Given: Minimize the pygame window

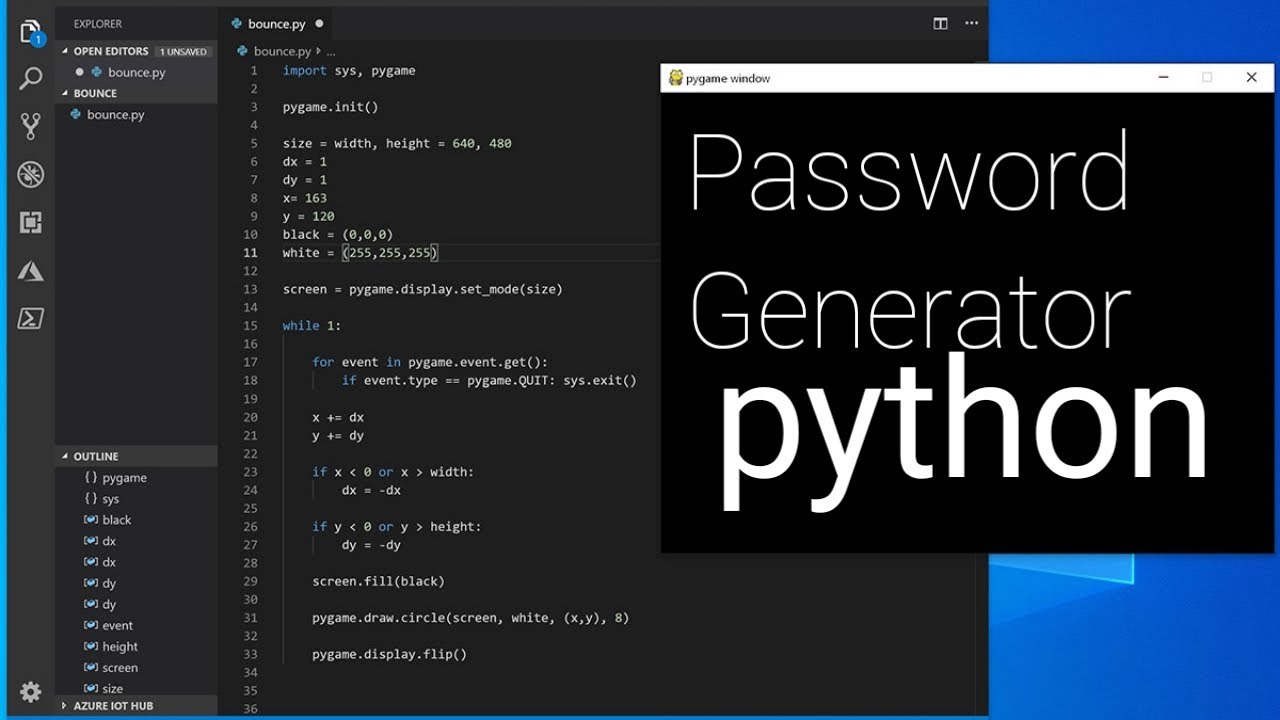Looking at the screenshot, I should tap(1163, 77).
